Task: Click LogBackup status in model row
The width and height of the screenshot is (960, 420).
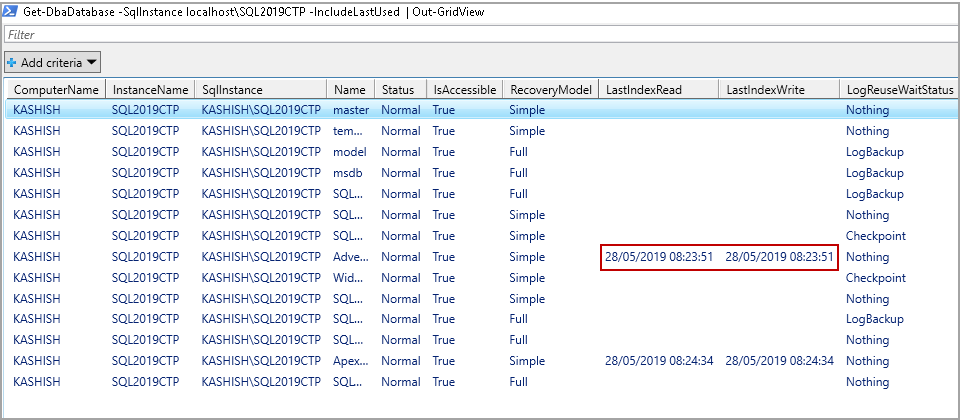Action: (x=874, y=152)
